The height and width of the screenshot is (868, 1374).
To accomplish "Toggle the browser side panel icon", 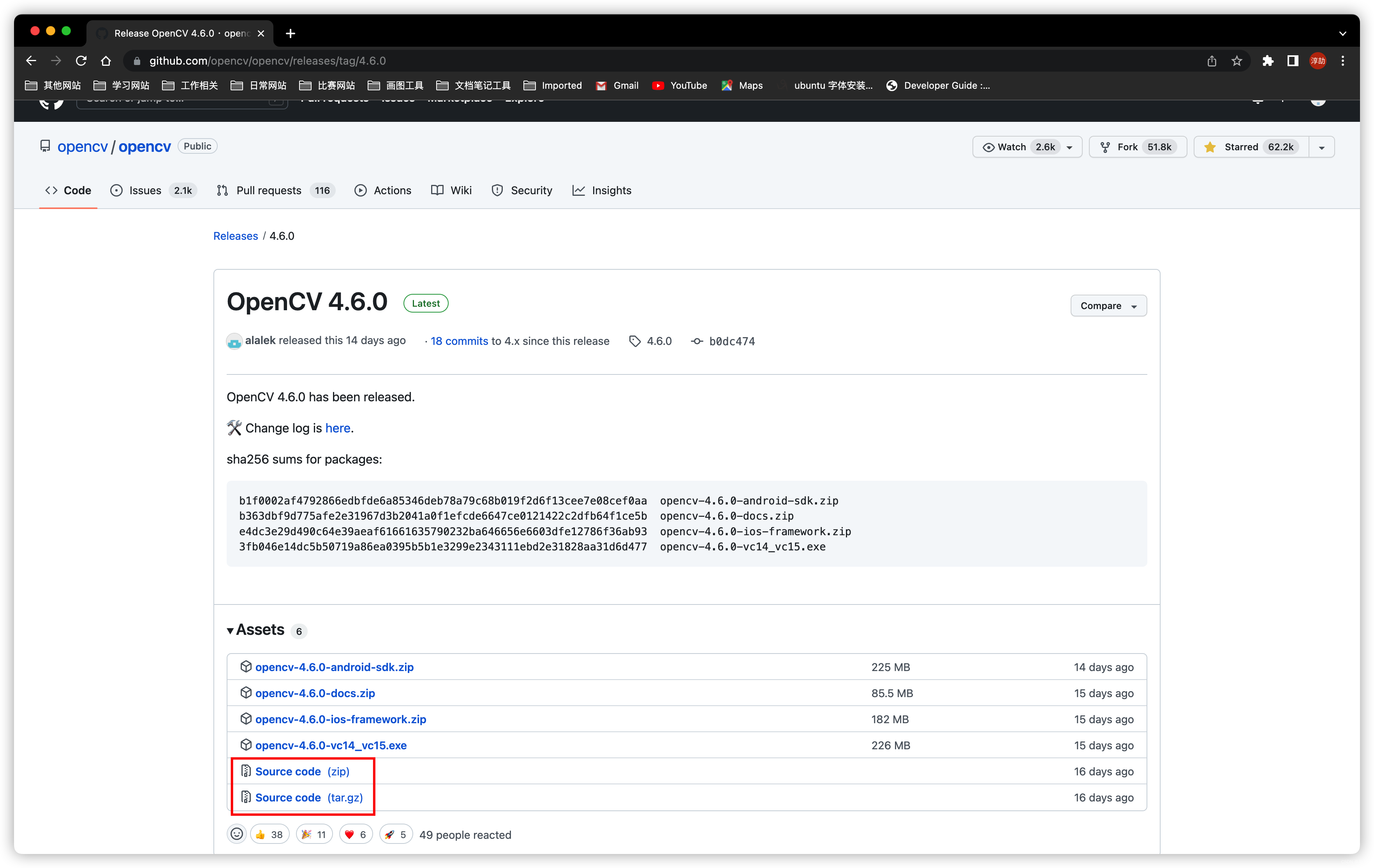I will [x=1293, y=61].
